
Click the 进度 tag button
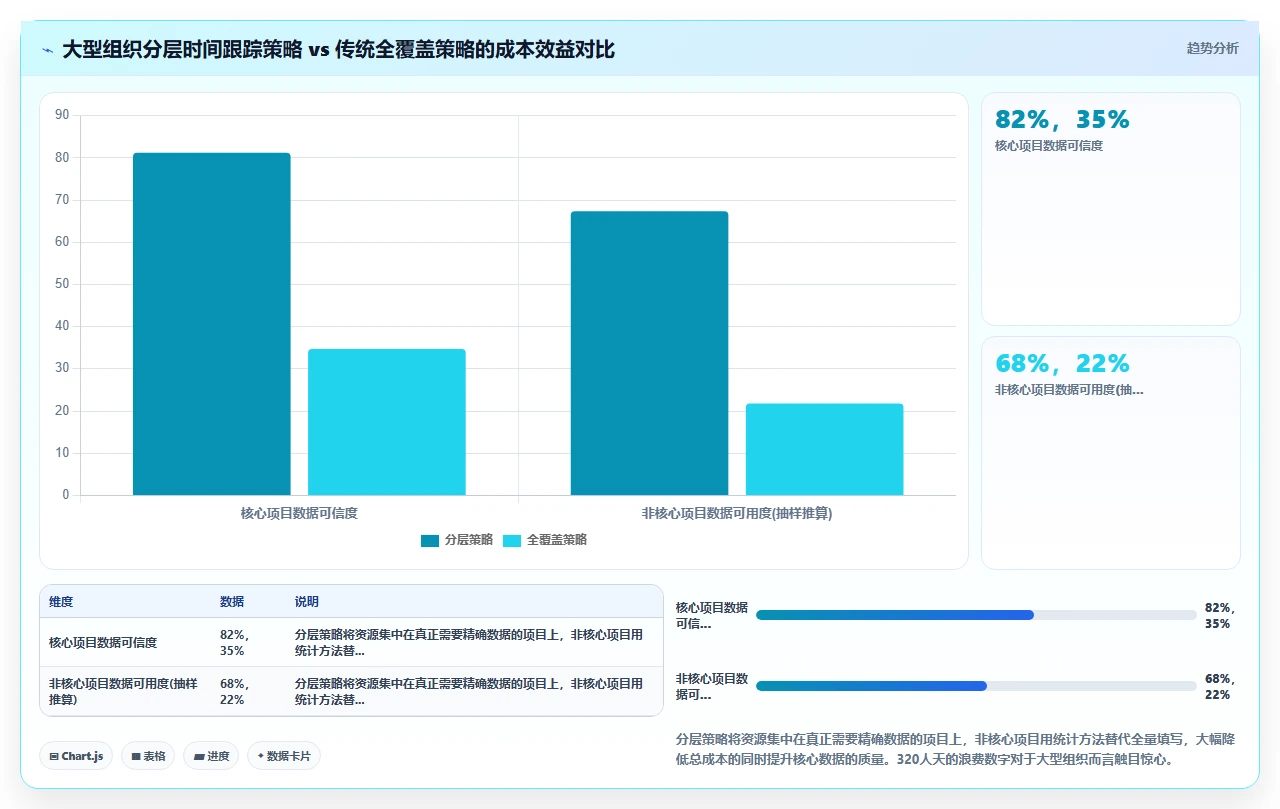tap(212, 756)
